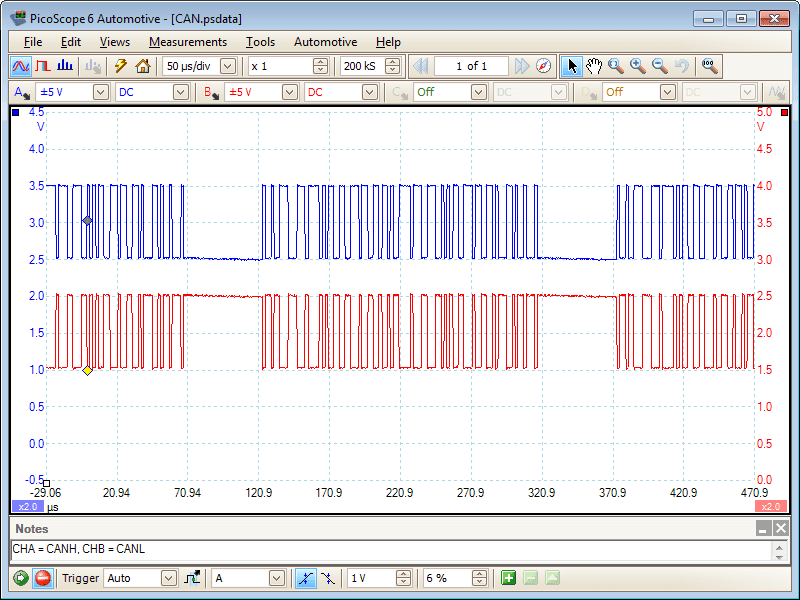This screenshot has width=800, height=600.
Task: Open trigger source channel A dropdown
Action: click(x=277, y=578)
